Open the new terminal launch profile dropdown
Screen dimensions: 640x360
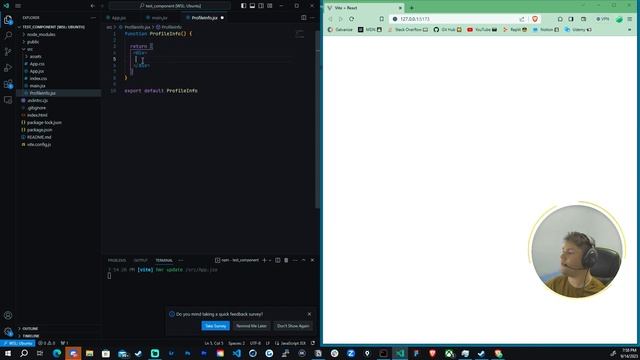click(x=270, y=260)
